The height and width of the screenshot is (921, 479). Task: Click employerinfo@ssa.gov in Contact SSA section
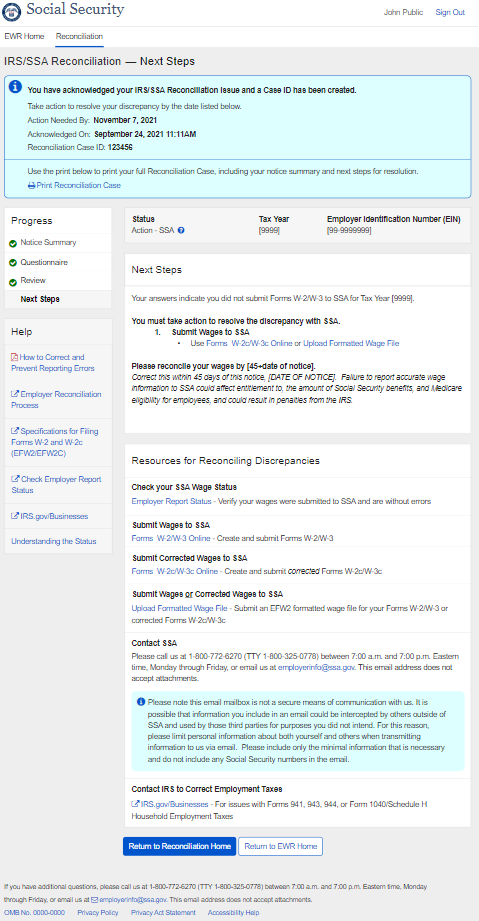[316, 668]
